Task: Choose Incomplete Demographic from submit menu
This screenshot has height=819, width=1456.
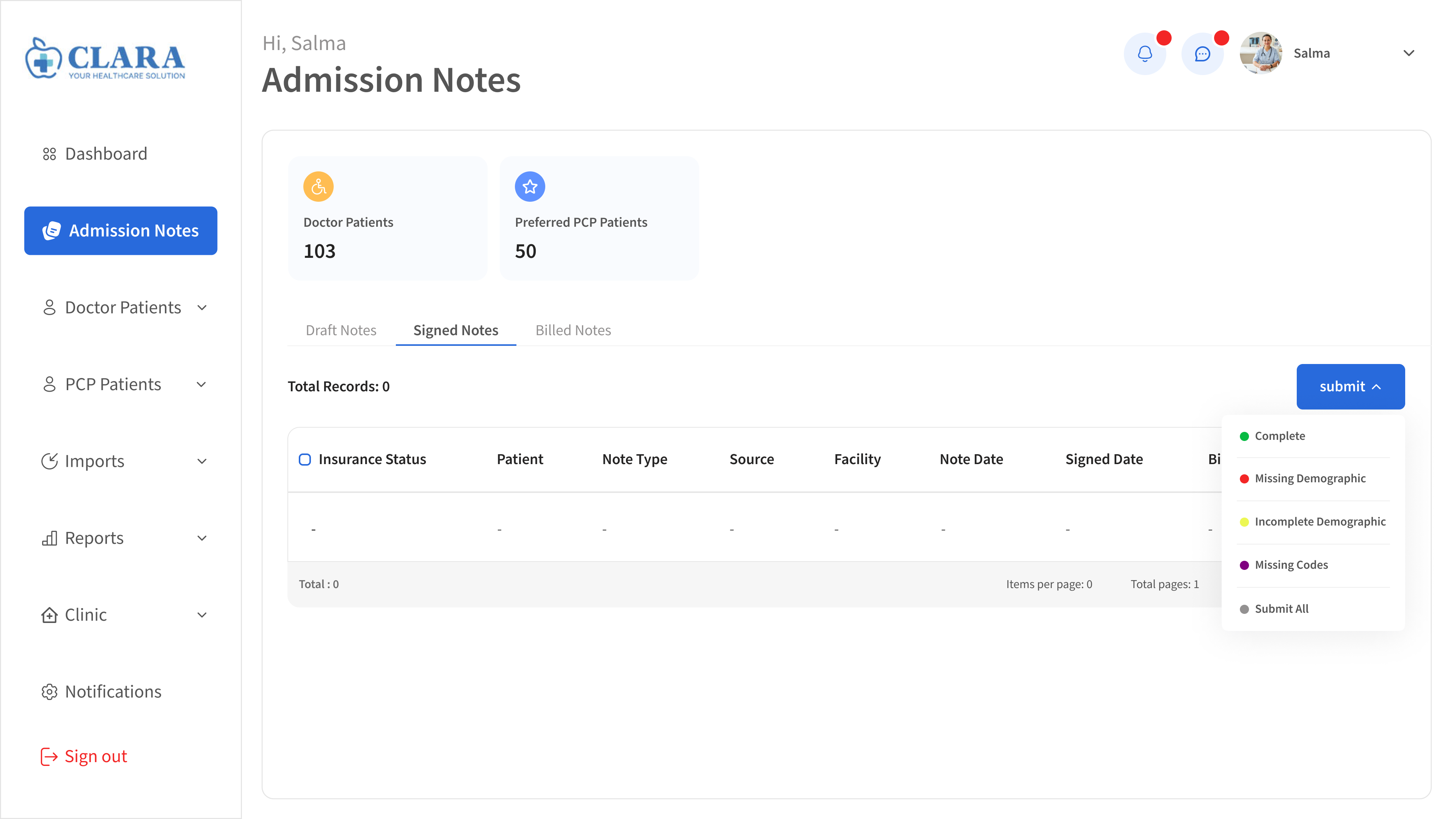Action: coord(1313,522)
